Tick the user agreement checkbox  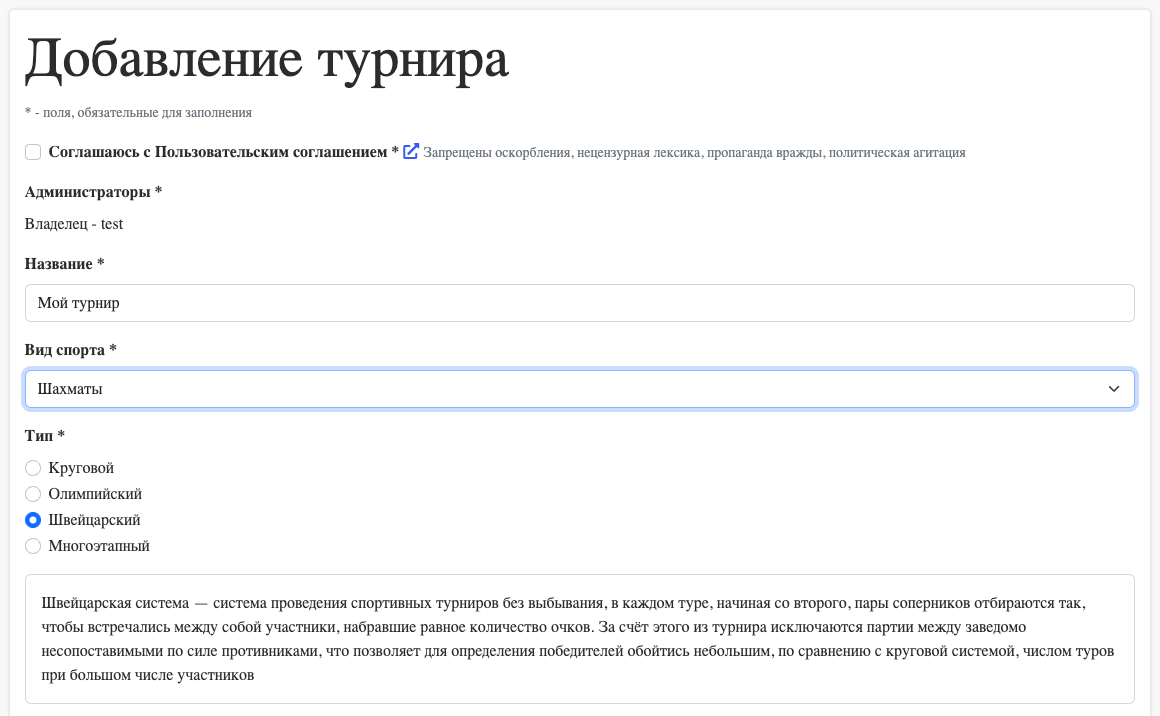pos(33,152)
